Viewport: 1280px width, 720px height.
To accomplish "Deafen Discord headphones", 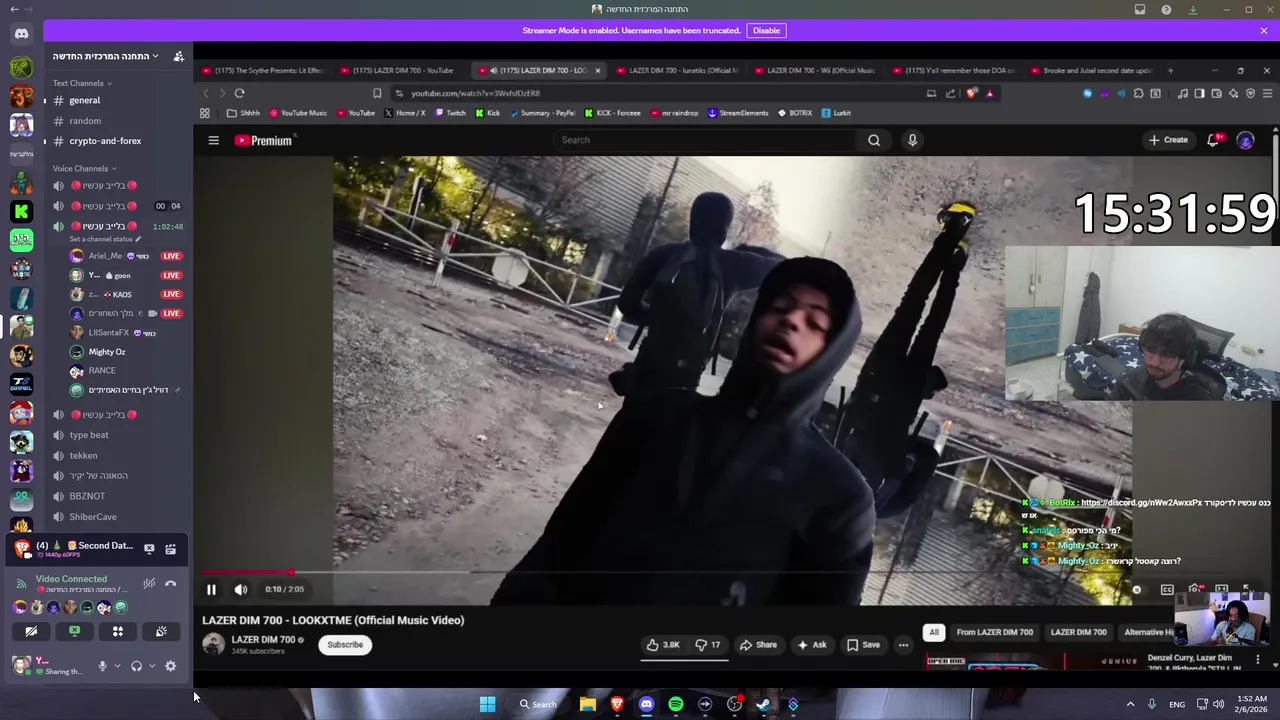I will 136,666.
